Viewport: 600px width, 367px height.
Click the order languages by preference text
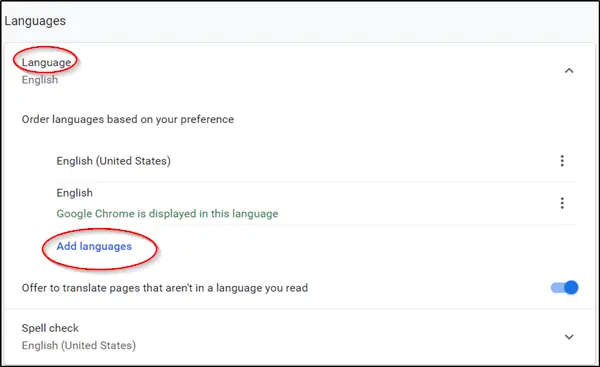(128, 119)
